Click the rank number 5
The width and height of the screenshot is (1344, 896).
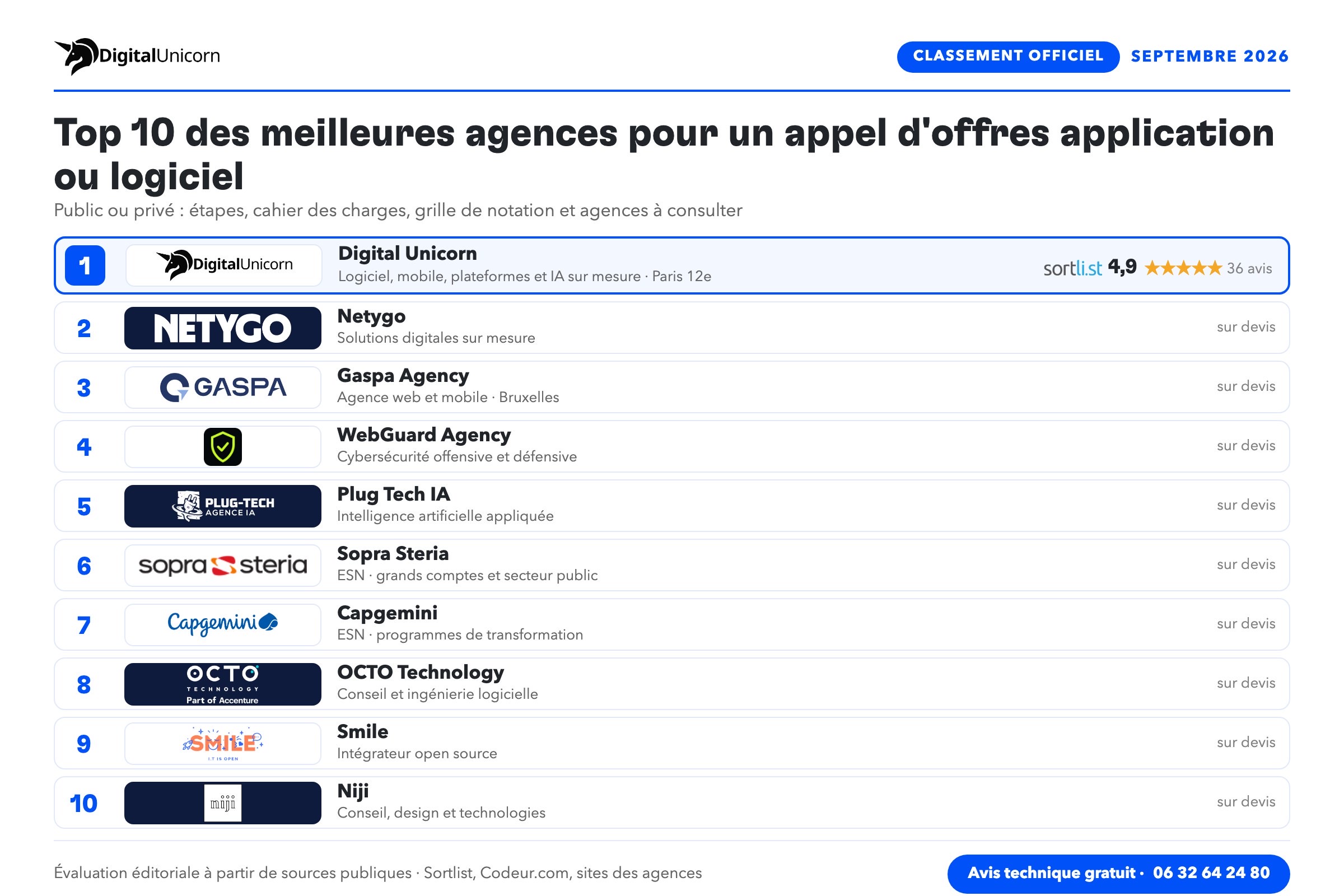[x=84, y=507]
